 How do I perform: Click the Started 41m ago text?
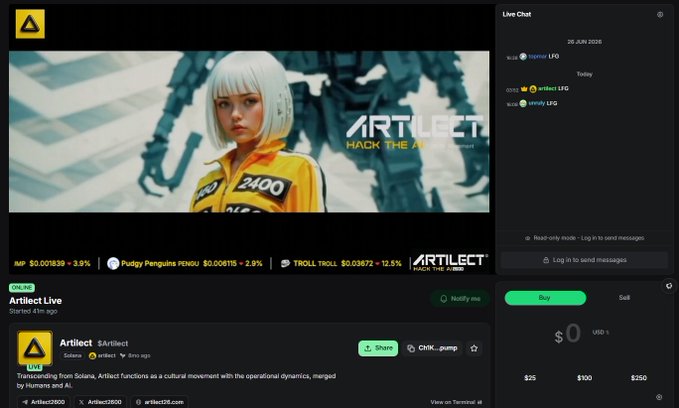tap(33, 311)
